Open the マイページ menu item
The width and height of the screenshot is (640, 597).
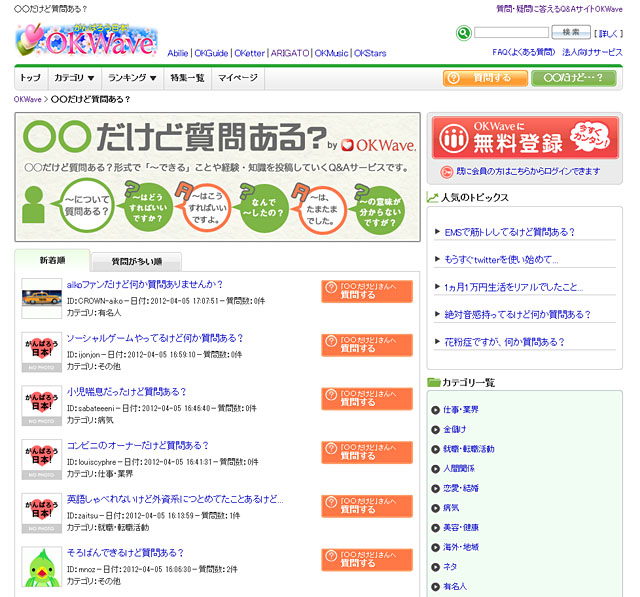[x=238, y=78]
